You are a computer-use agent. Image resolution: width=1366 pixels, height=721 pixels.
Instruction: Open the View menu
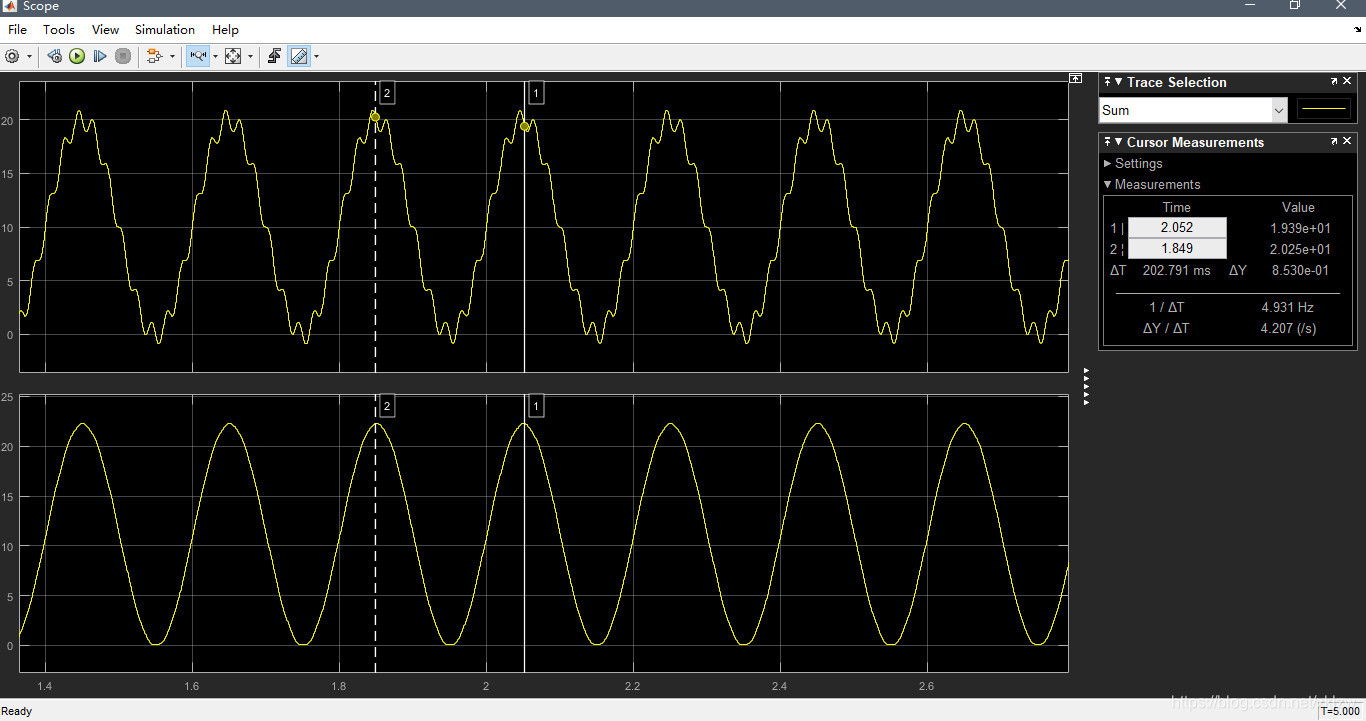point(105,30)
